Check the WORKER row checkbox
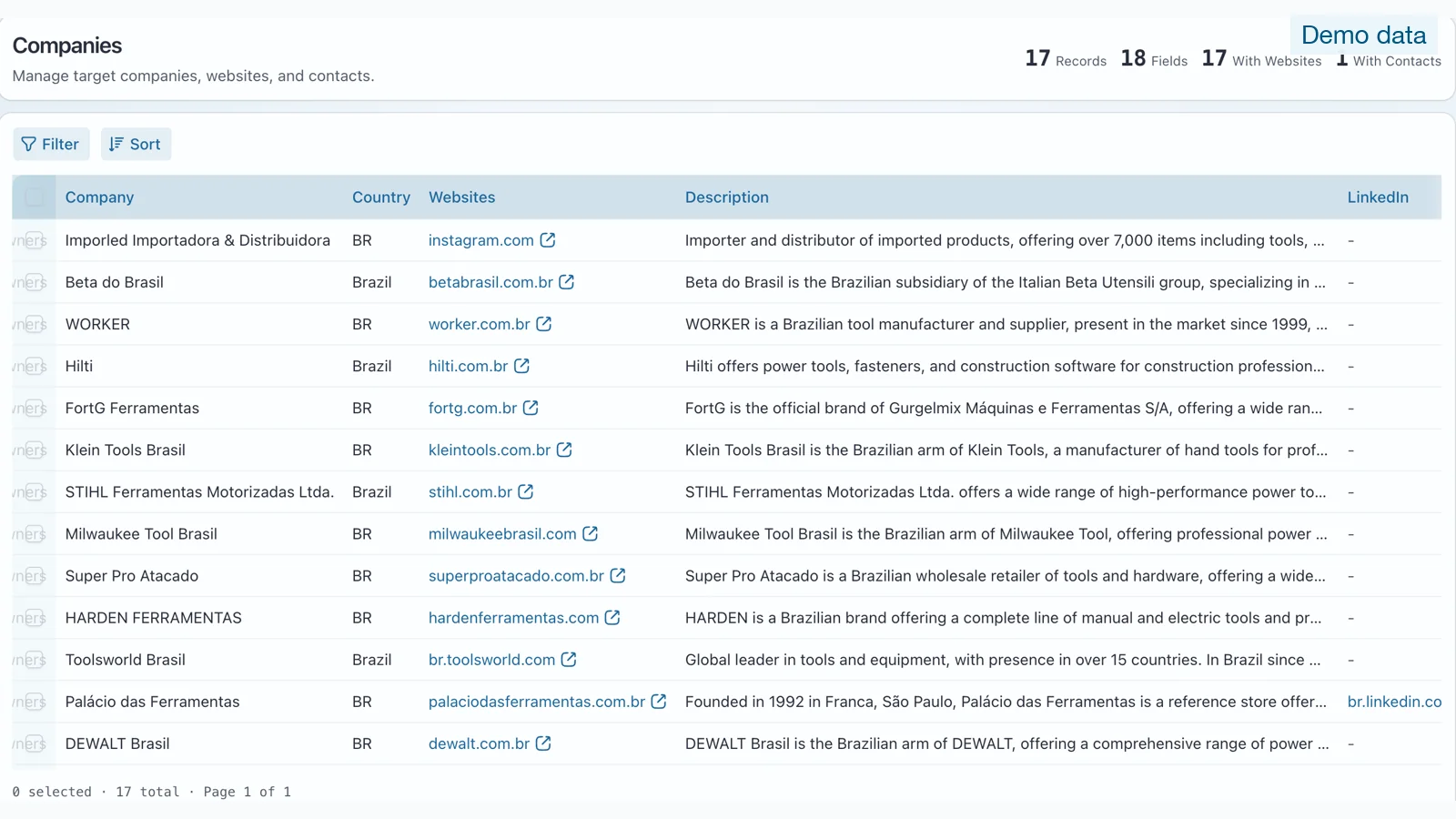 point(35,324)
